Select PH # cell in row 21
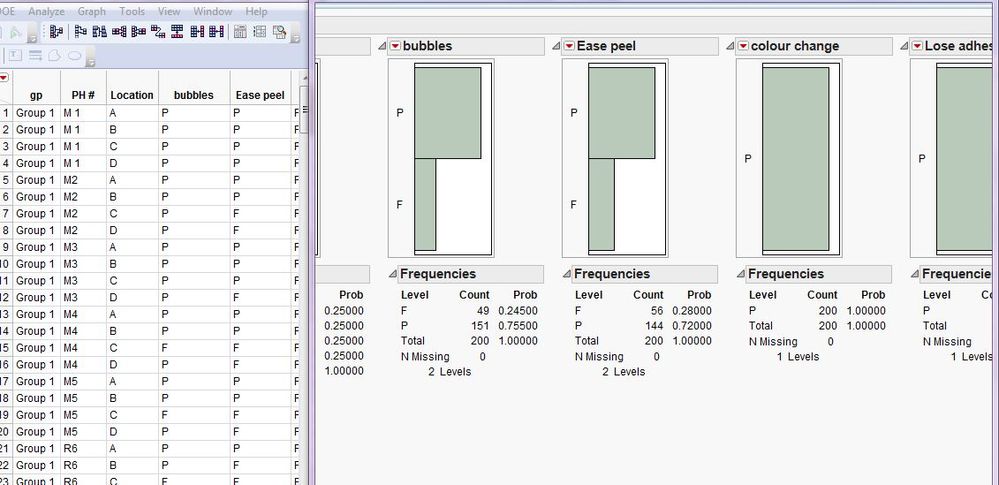999x485 pixels. [83, 449]
